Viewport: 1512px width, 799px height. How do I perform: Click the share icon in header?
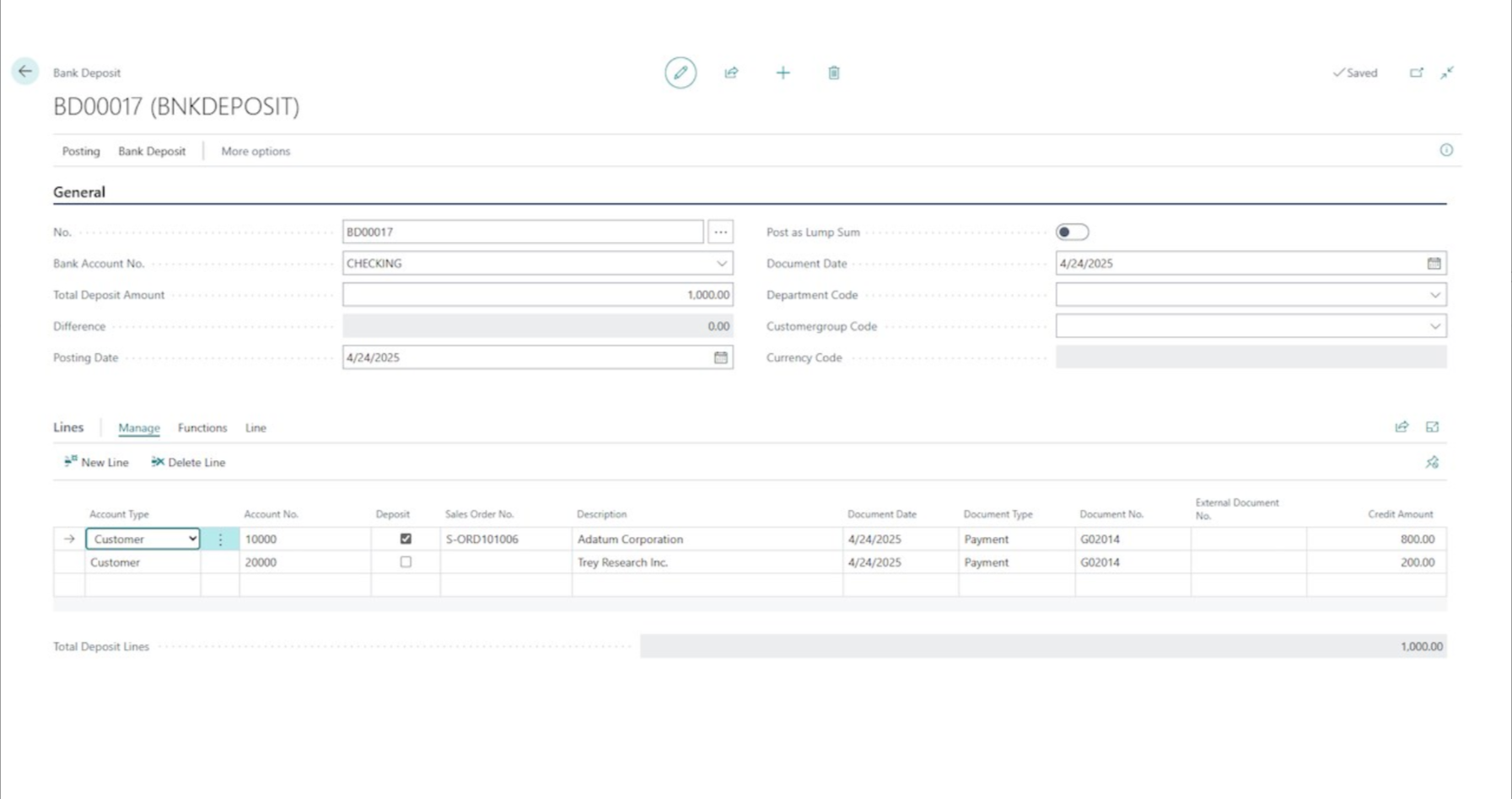(731, 72)
